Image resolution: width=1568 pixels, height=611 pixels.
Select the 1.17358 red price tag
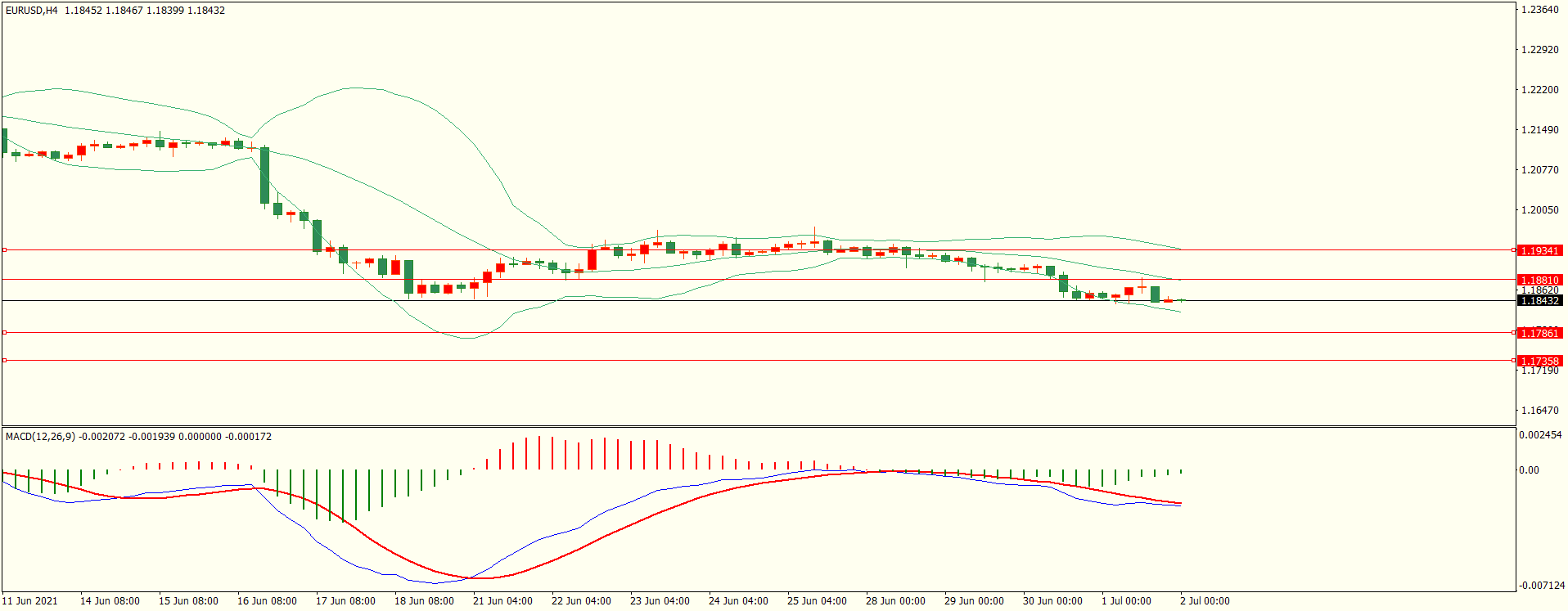pos(1539,361)
